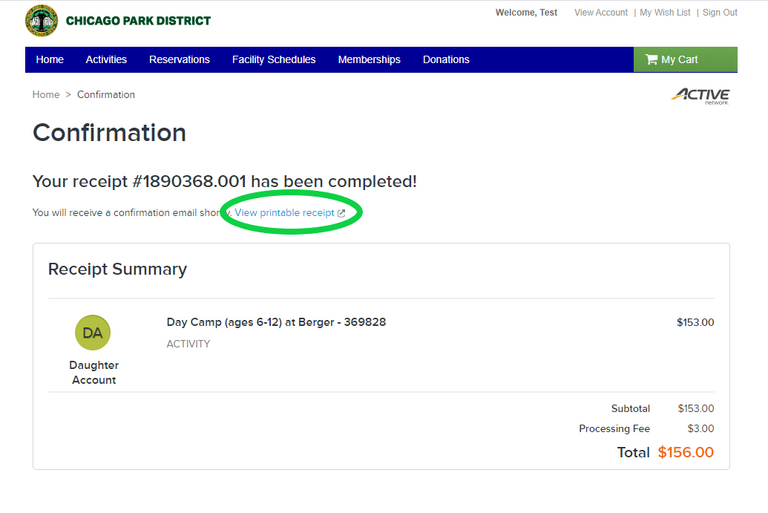Viewport: 768px width, 513px height.
Task: Open the Active Network logo
Action: 701,96
